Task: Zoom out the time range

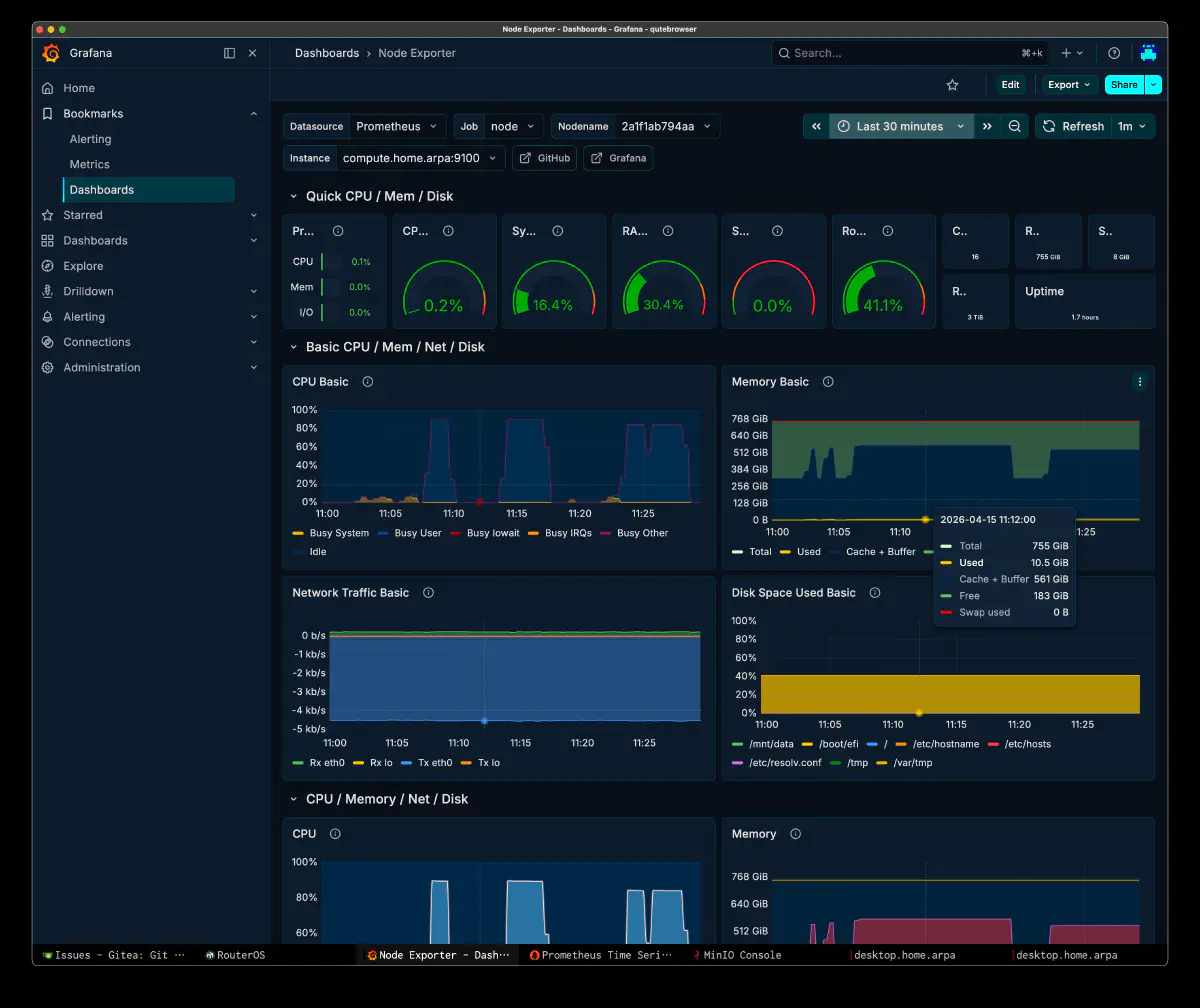Action: (1014, 126)
